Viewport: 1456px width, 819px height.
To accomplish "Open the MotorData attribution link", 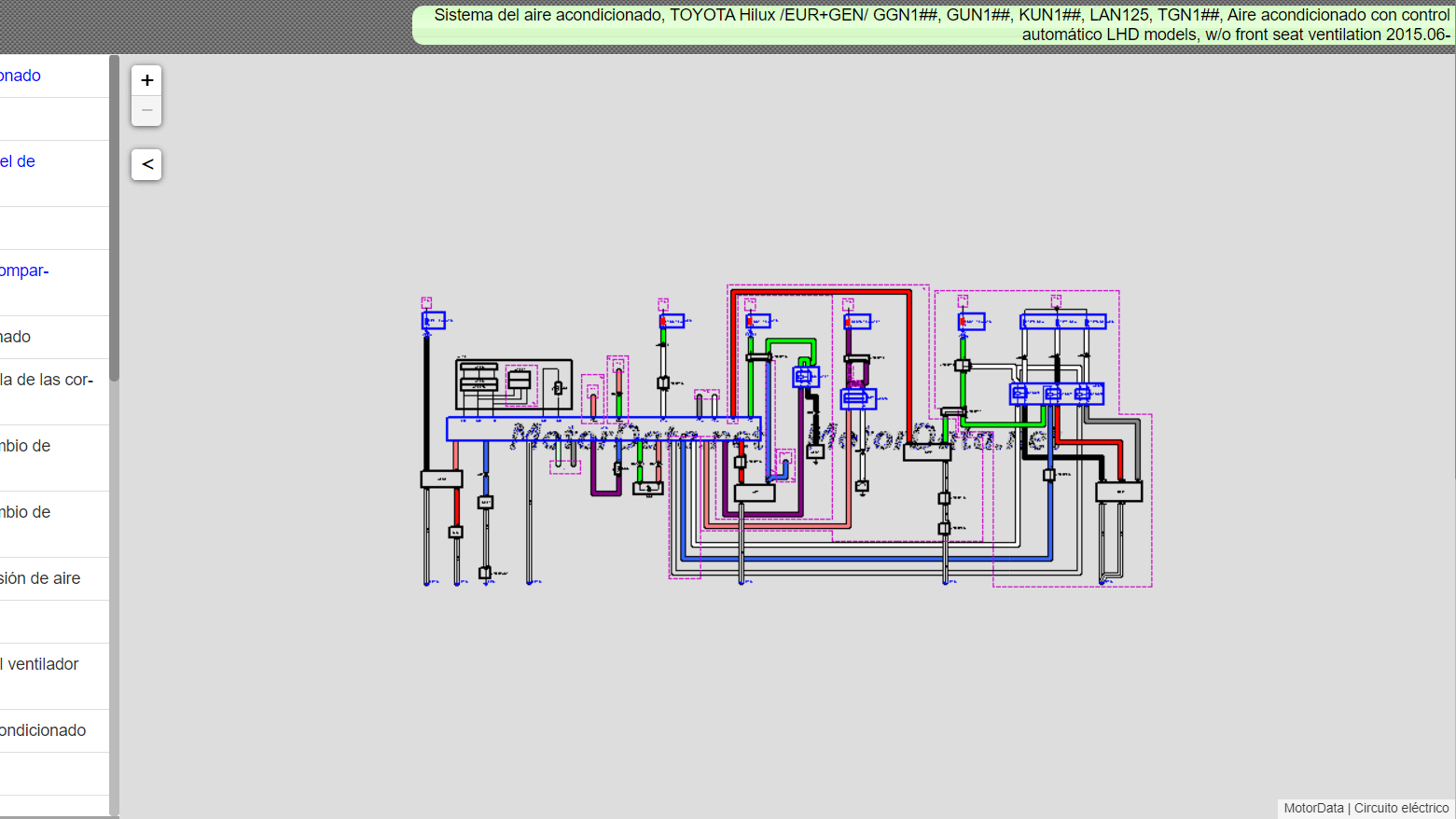I will 1313,808.
